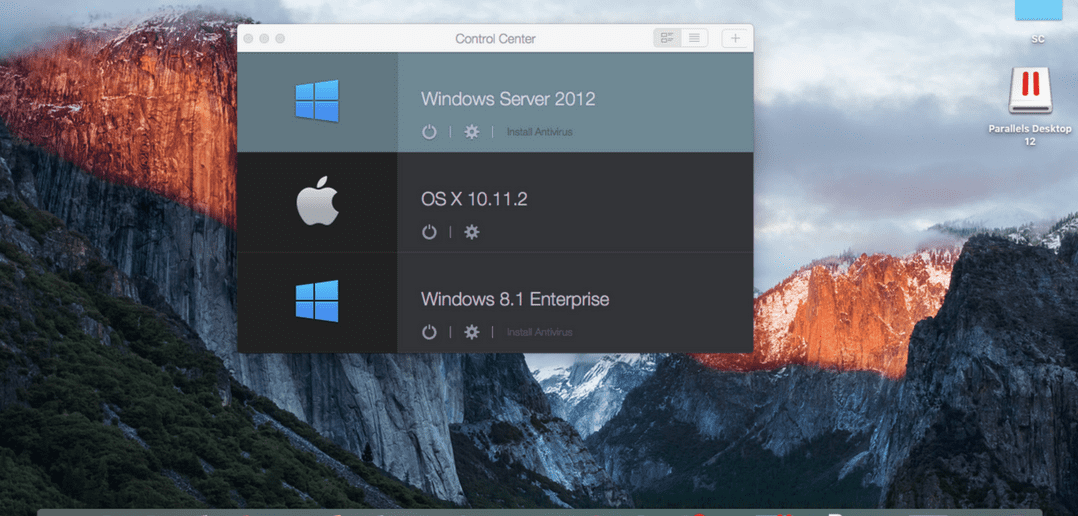Select the Windows 8.1 Enterprise logo thumbnail
Viewport: 1078px width, 516px height.
point(317,301)
